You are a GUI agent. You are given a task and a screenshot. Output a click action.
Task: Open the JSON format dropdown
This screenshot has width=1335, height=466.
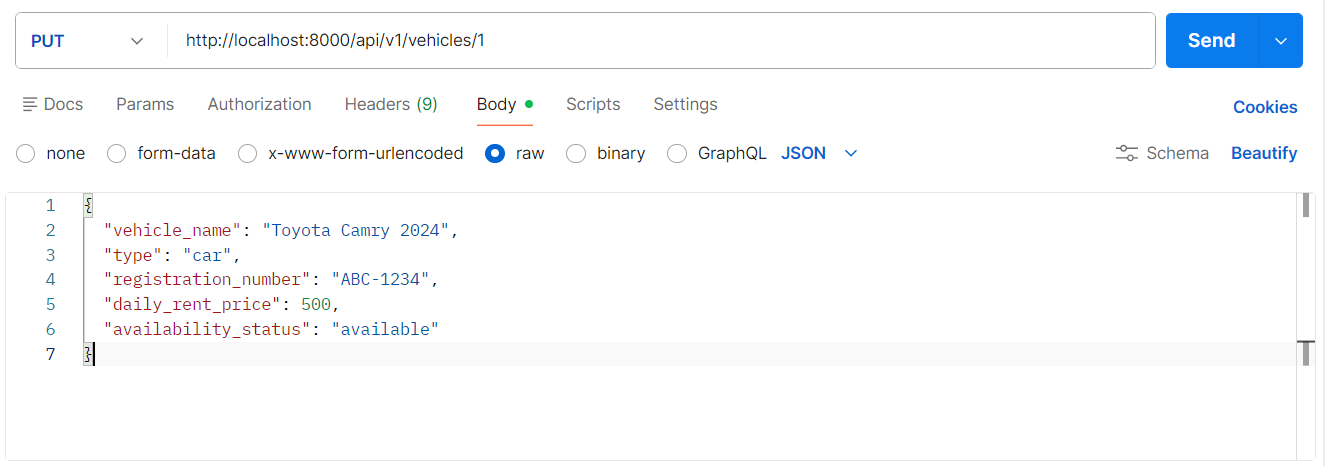click(x=819, y=153)
